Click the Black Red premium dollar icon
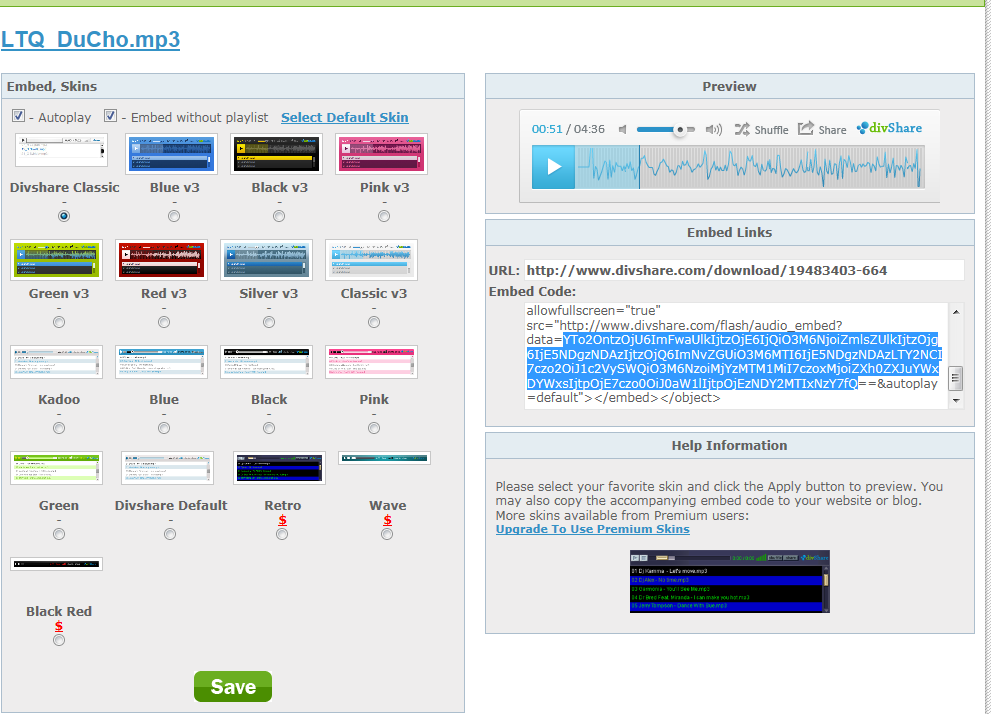Image resolution: width=991 pixels, height=714 pixels. pos(59,626)
